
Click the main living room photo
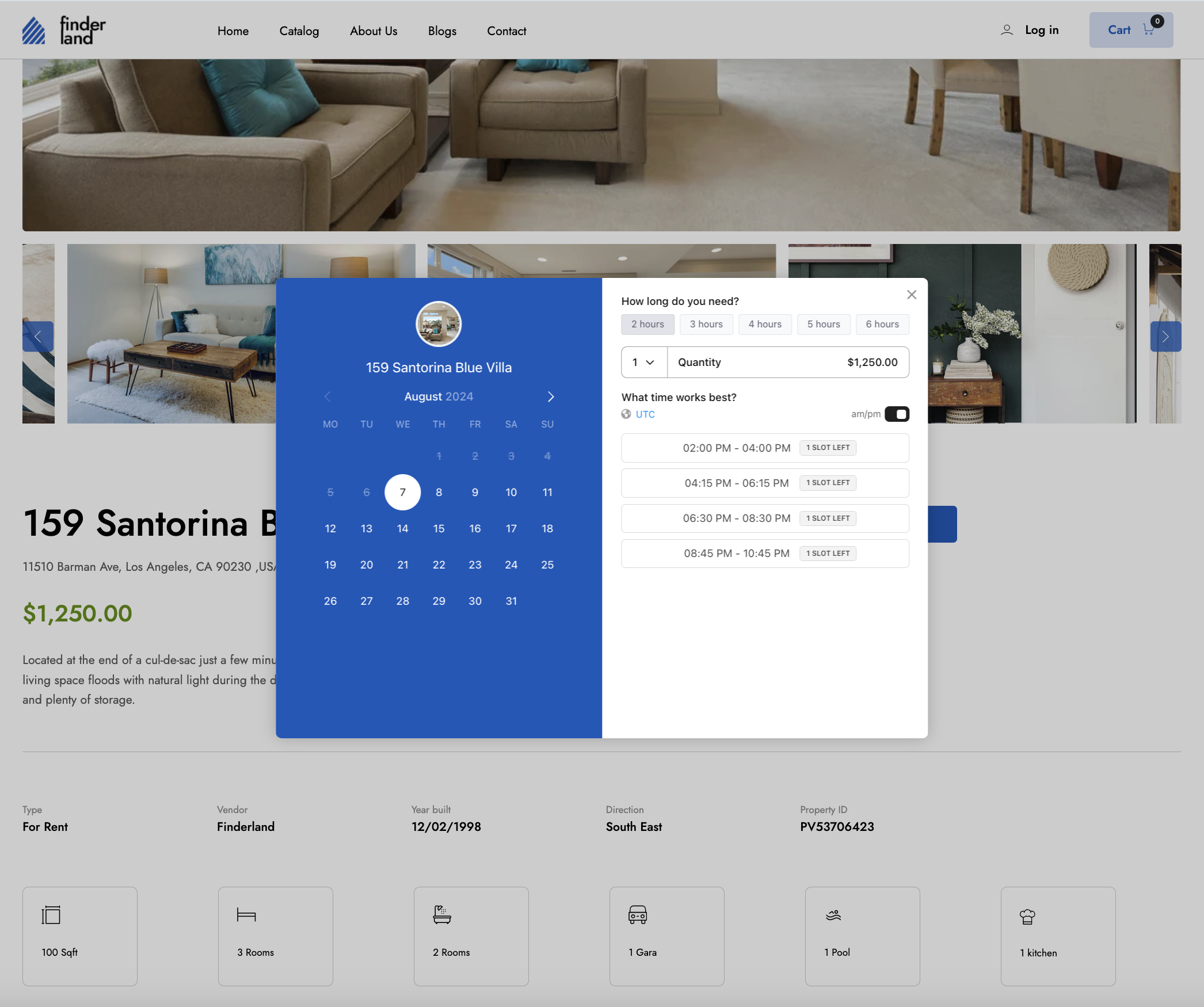pos(601,145)
